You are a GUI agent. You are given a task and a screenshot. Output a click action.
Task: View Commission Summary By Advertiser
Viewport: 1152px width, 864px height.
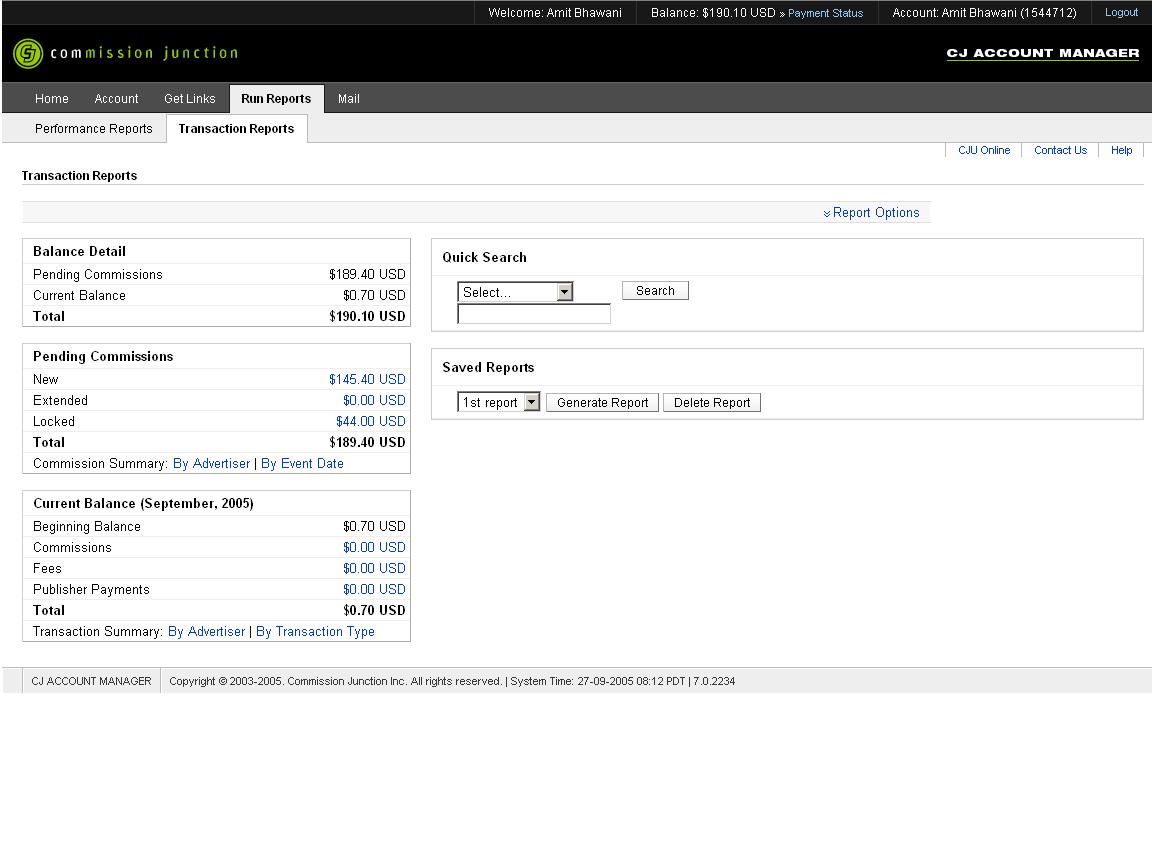(212, 464)
